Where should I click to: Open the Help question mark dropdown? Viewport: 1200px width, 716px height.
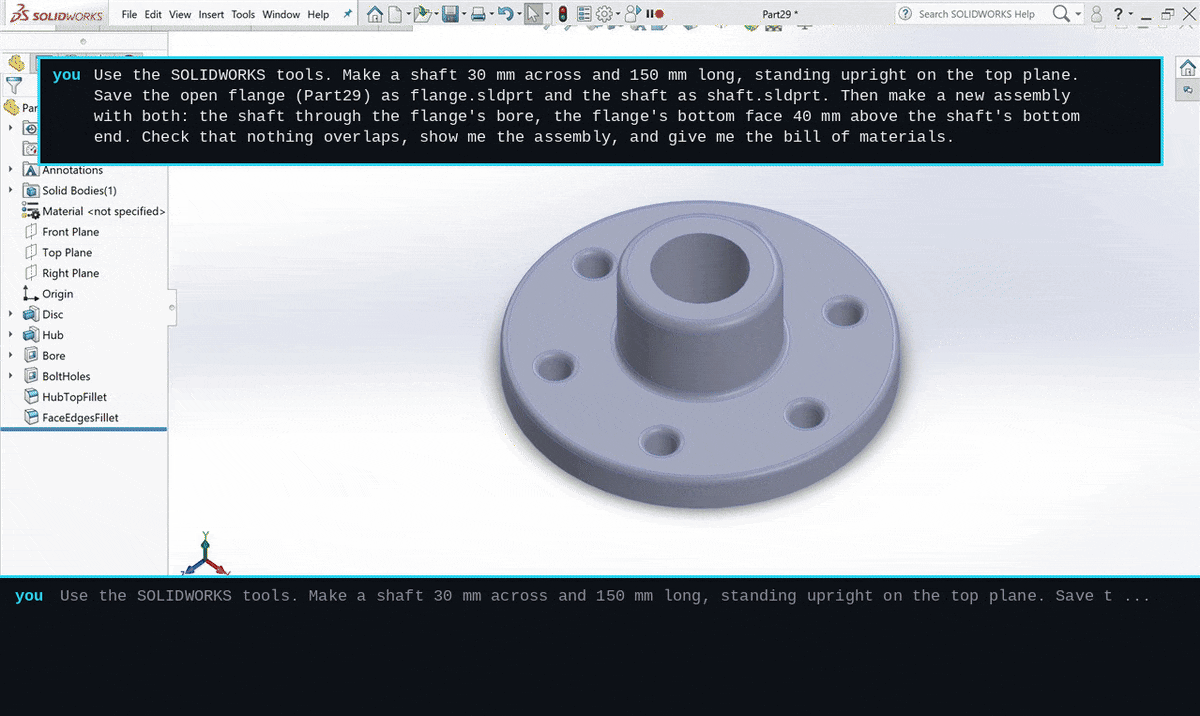click(1131, 14)
